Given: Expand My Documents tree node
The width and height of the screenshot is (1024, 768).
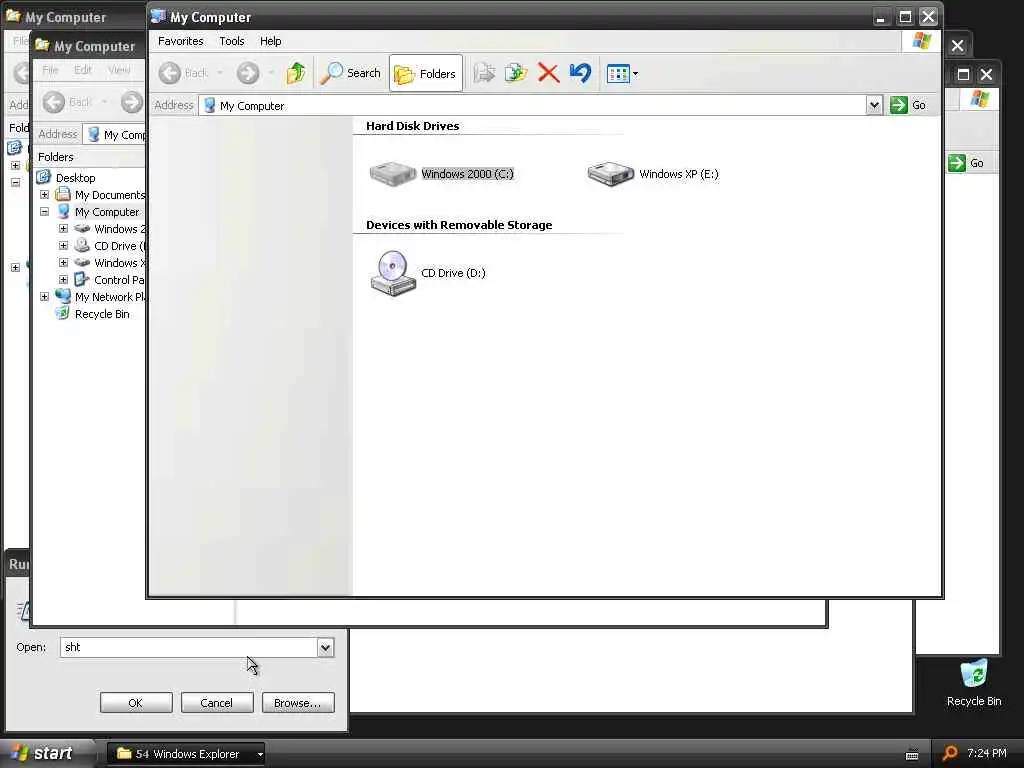Looking at the screenshot, I should (x=44, y=195).
